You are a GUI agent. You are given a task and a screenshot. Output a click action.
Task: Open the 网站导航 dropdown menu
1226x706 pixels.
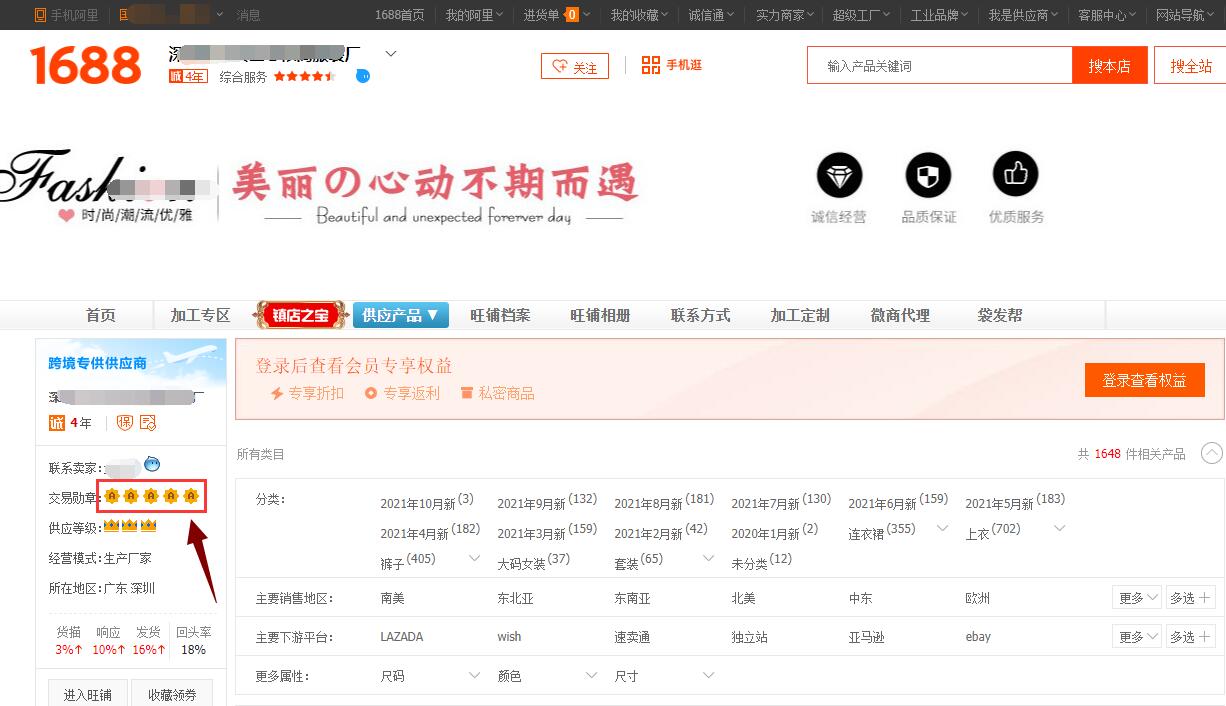tap(1186, 15)
